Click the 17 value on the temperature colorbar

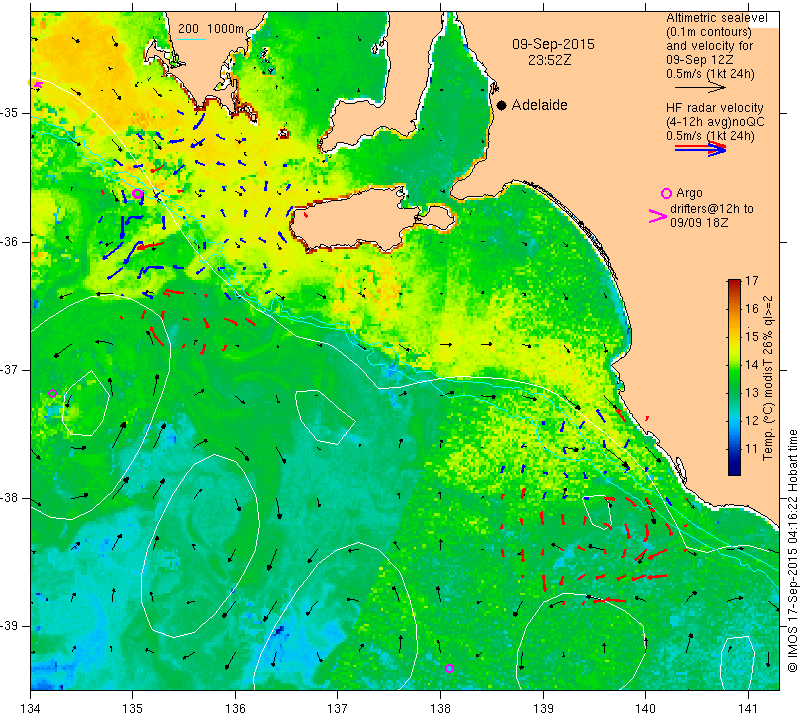coord(752,281)
